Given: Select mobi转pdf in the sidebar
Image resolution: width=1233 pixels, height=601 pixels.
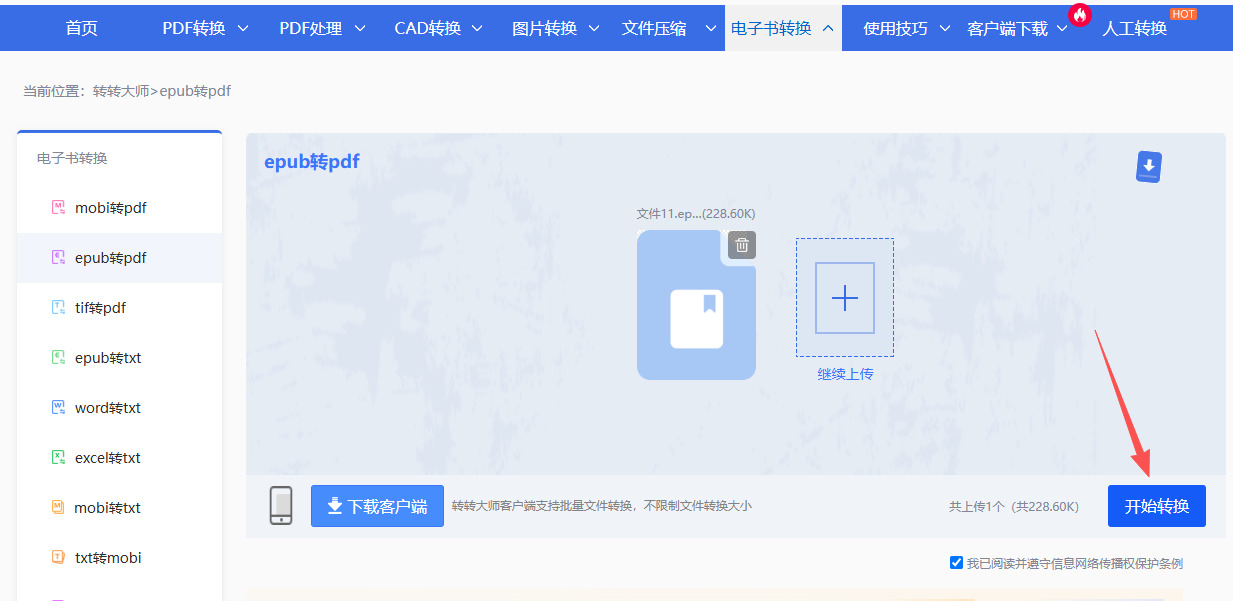Looking at the screenshot, I should click(x=119, y=208).
